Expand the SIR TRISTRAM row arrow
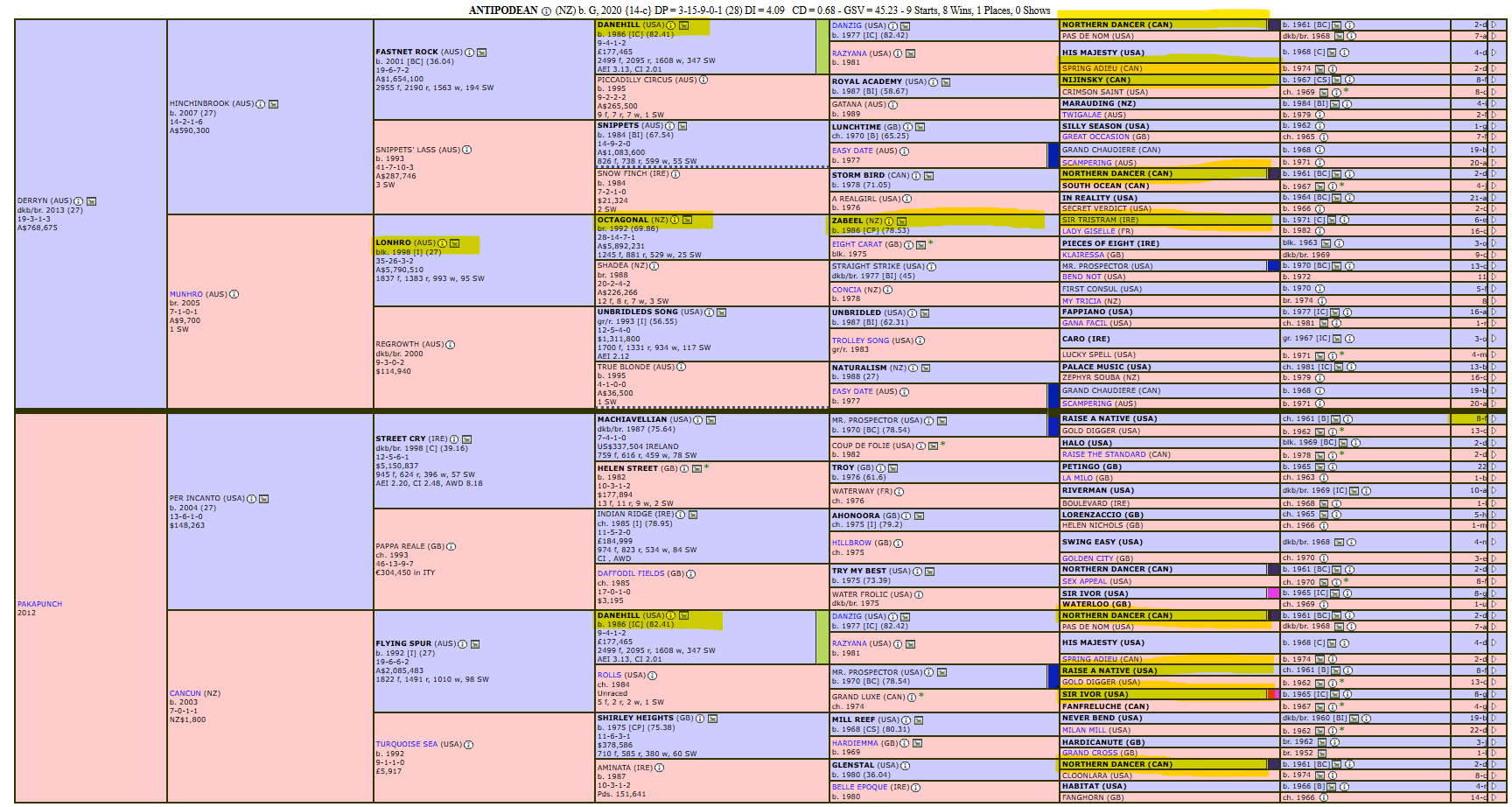Viewport: 1512px width, 807px height. point(1494,221)
